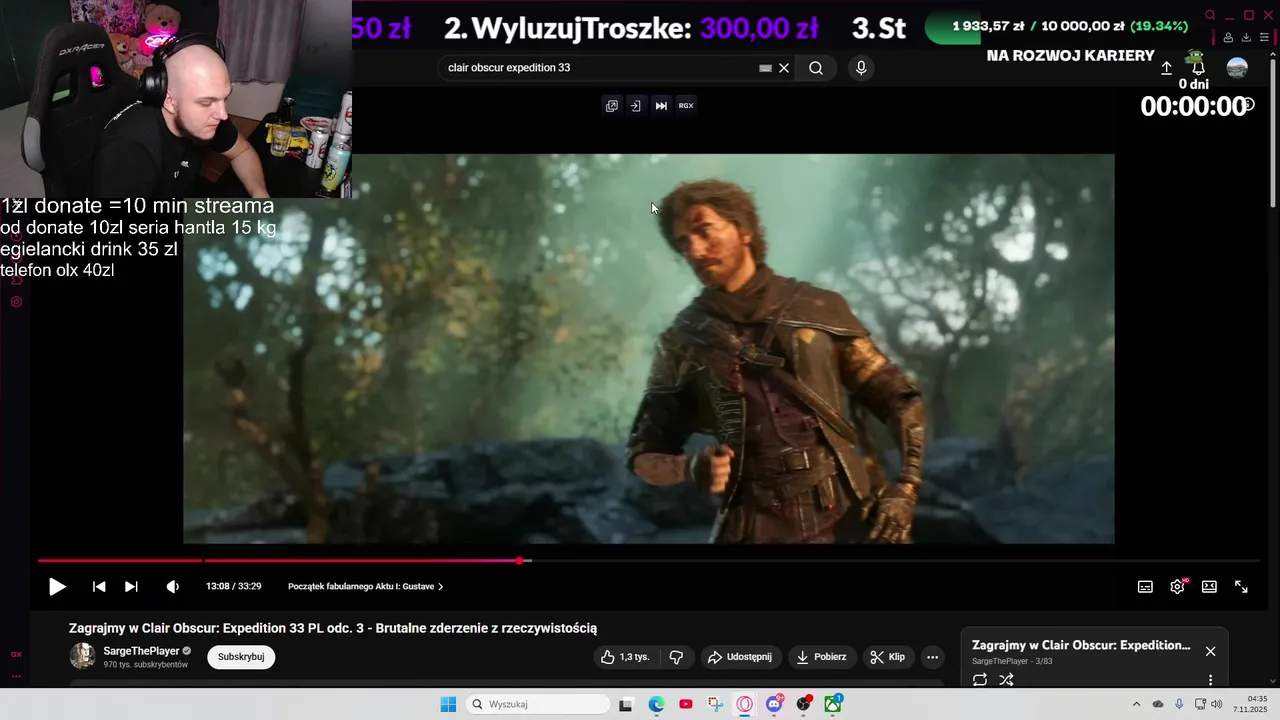Open YouTube notifications bell
This screenshot has width=1280, height=720.
[1197, 68]
